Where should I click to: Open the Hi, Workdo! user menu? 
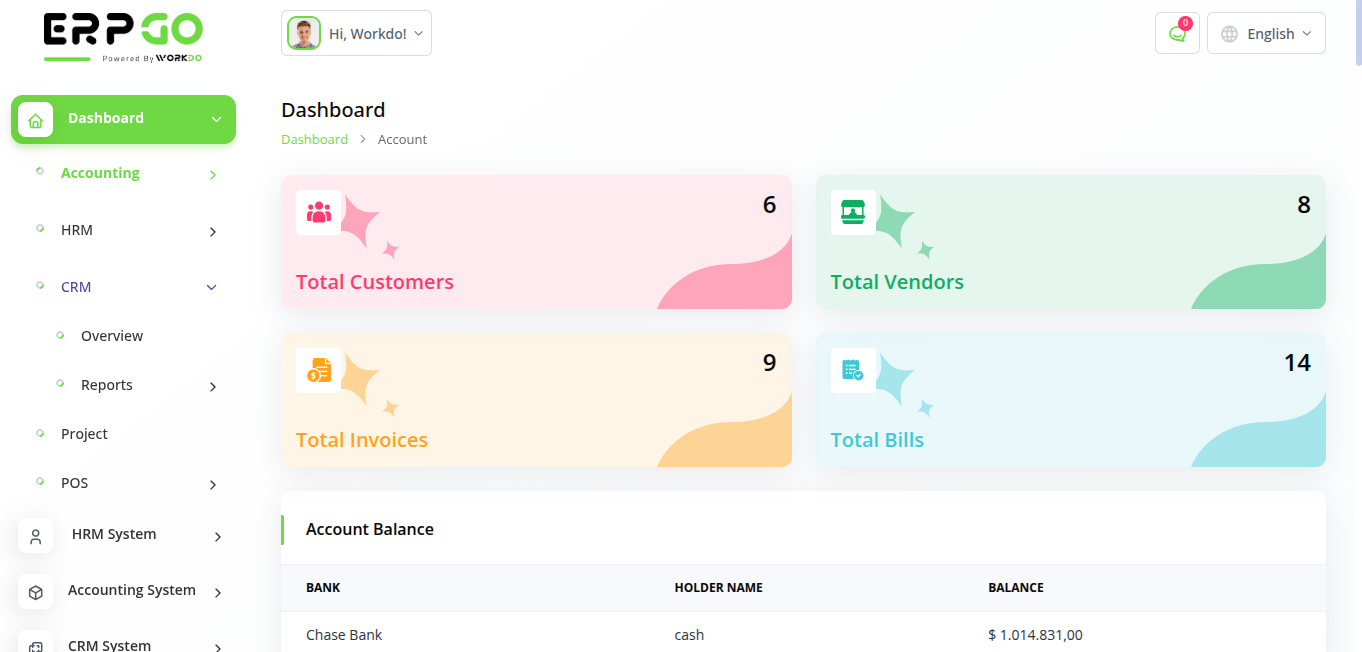pyautogui.click(x=367, y=33)
